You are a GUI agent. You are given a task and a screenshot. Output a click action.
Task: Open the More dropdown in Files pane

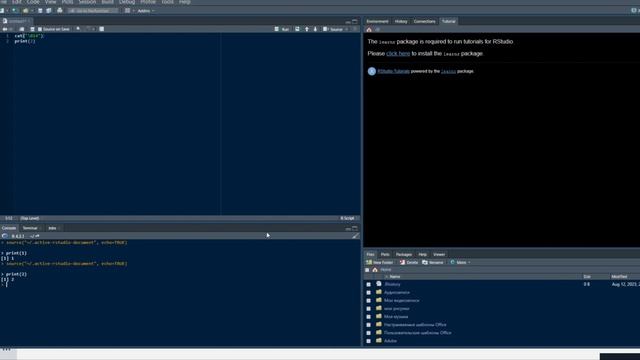tap(460, 262)
